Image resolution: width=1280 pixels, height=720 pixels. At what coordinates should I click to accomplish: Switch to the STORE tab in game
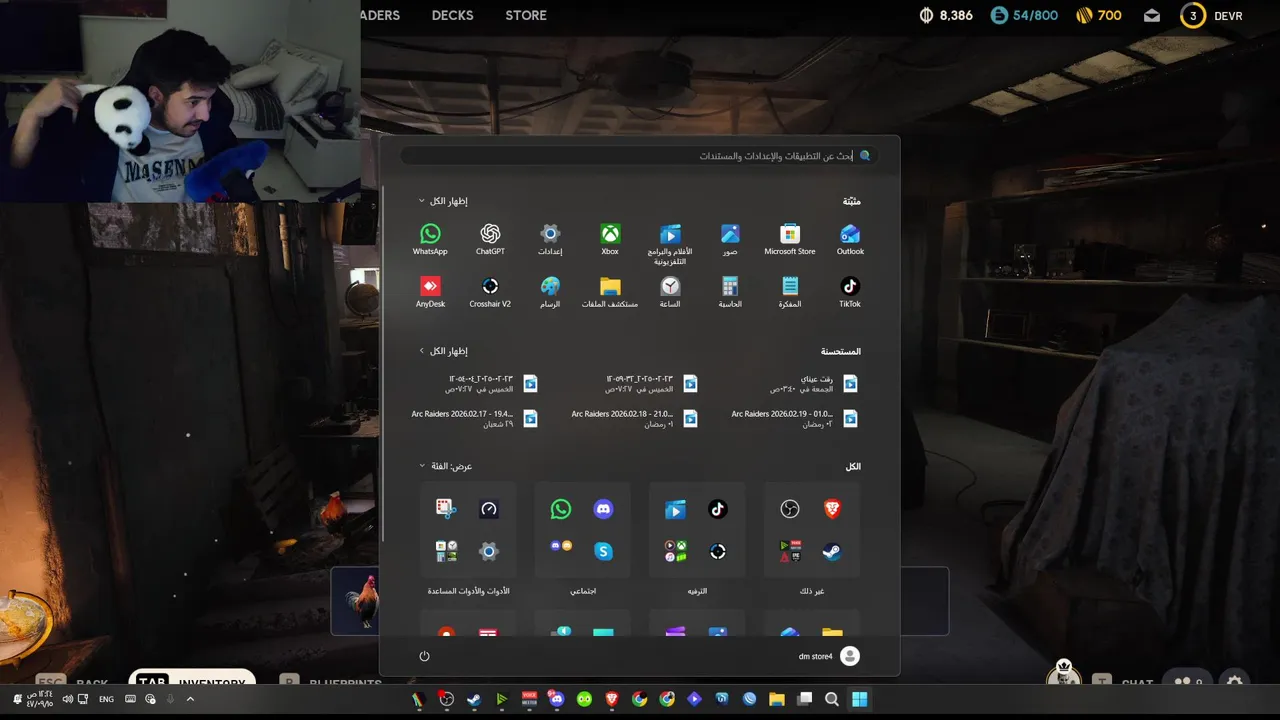pyautogui.click(x=526, y=15)
